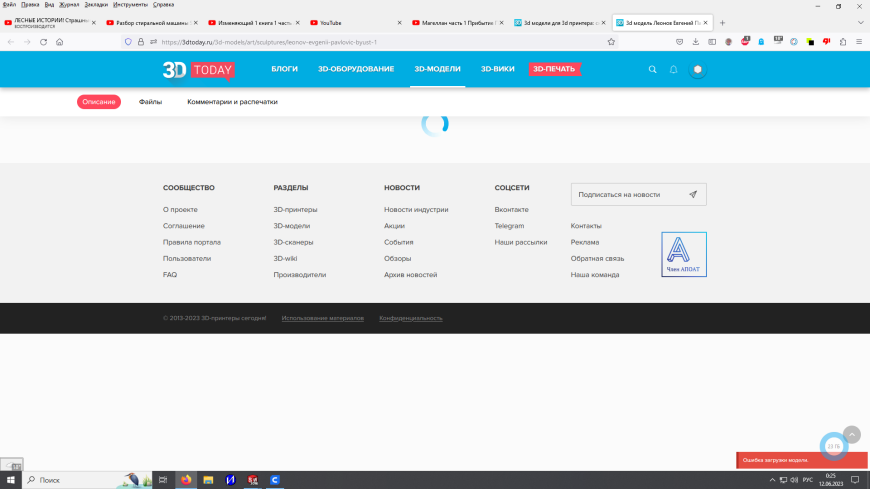Open Windows action center notifications icon
The image size is (870, 489).
click(x=855, y=480)
